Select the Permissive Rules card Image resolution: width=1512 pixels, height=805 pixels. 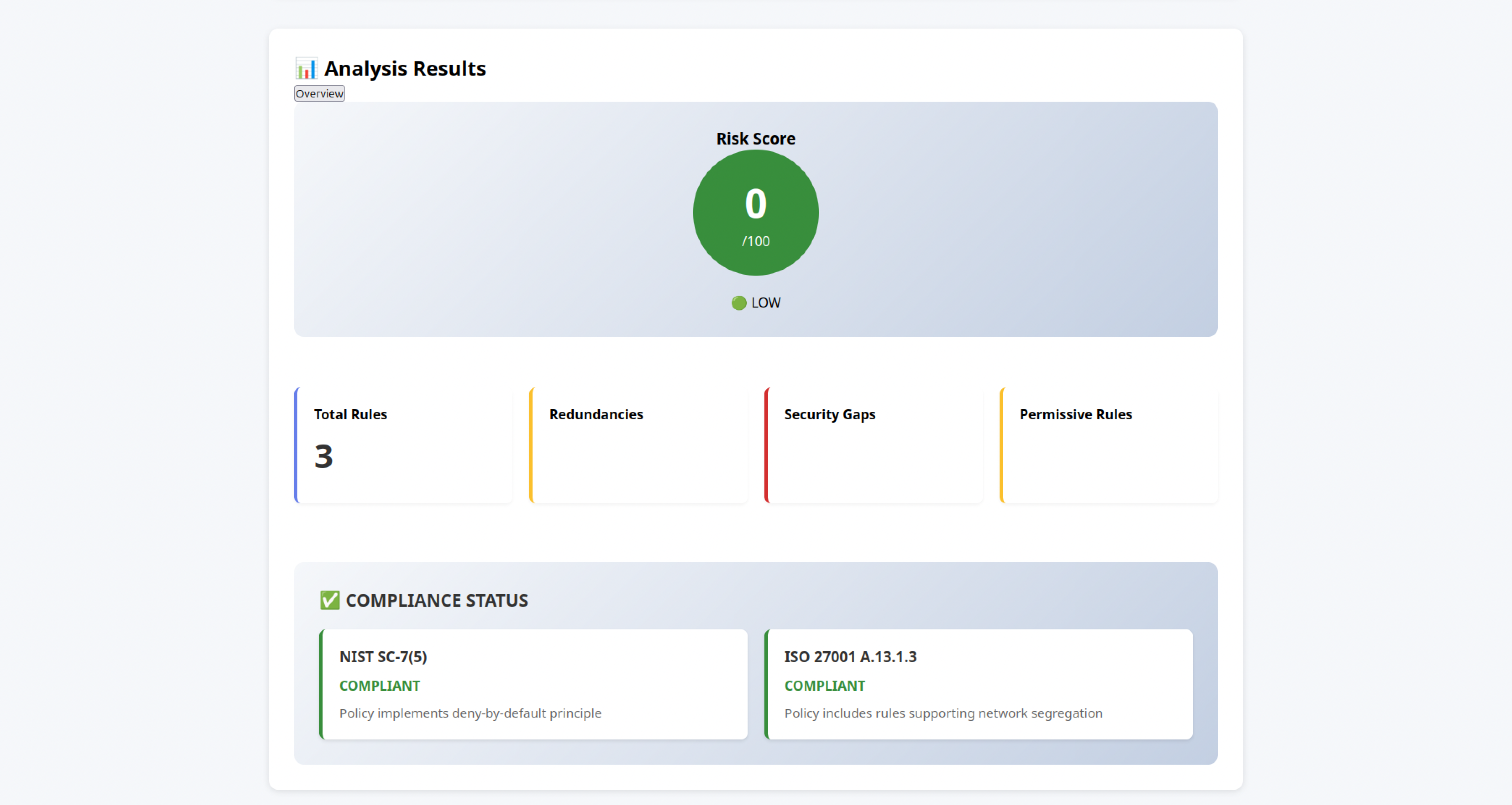click(x=1109, y=445)
